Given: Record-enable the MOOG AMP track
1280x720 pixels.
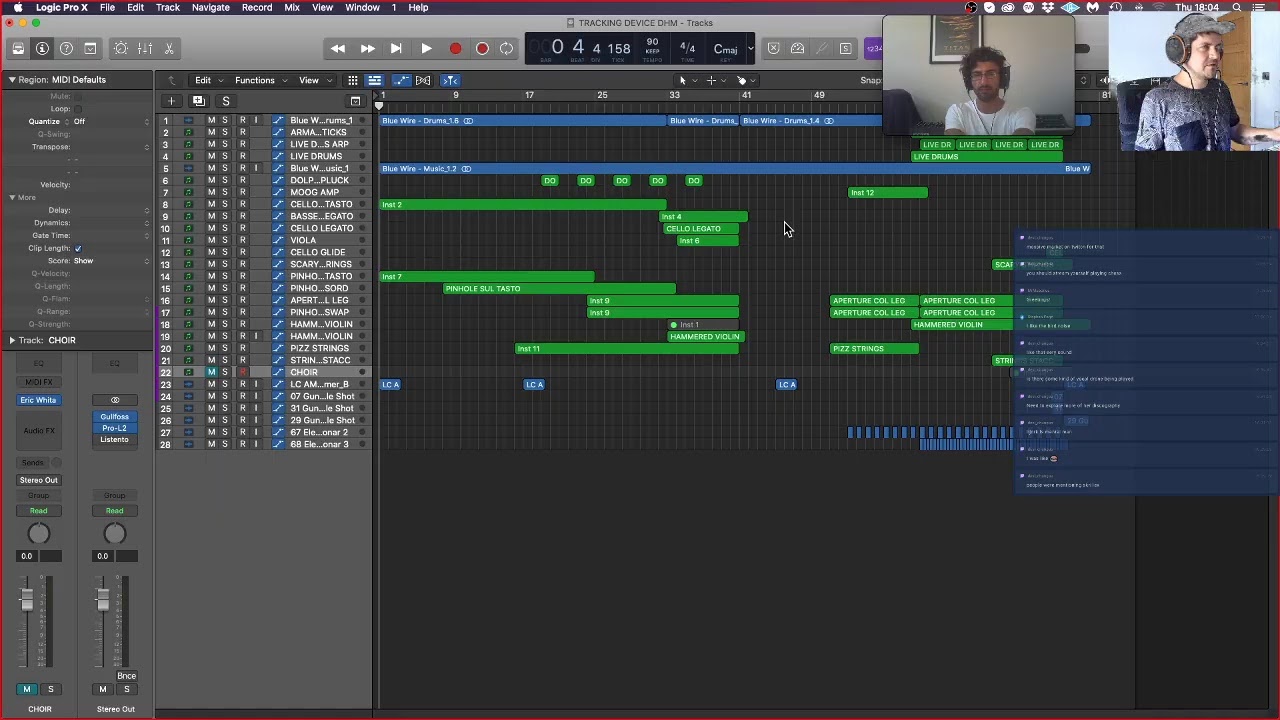Looking at the screenshot, I should coord(241,192).
